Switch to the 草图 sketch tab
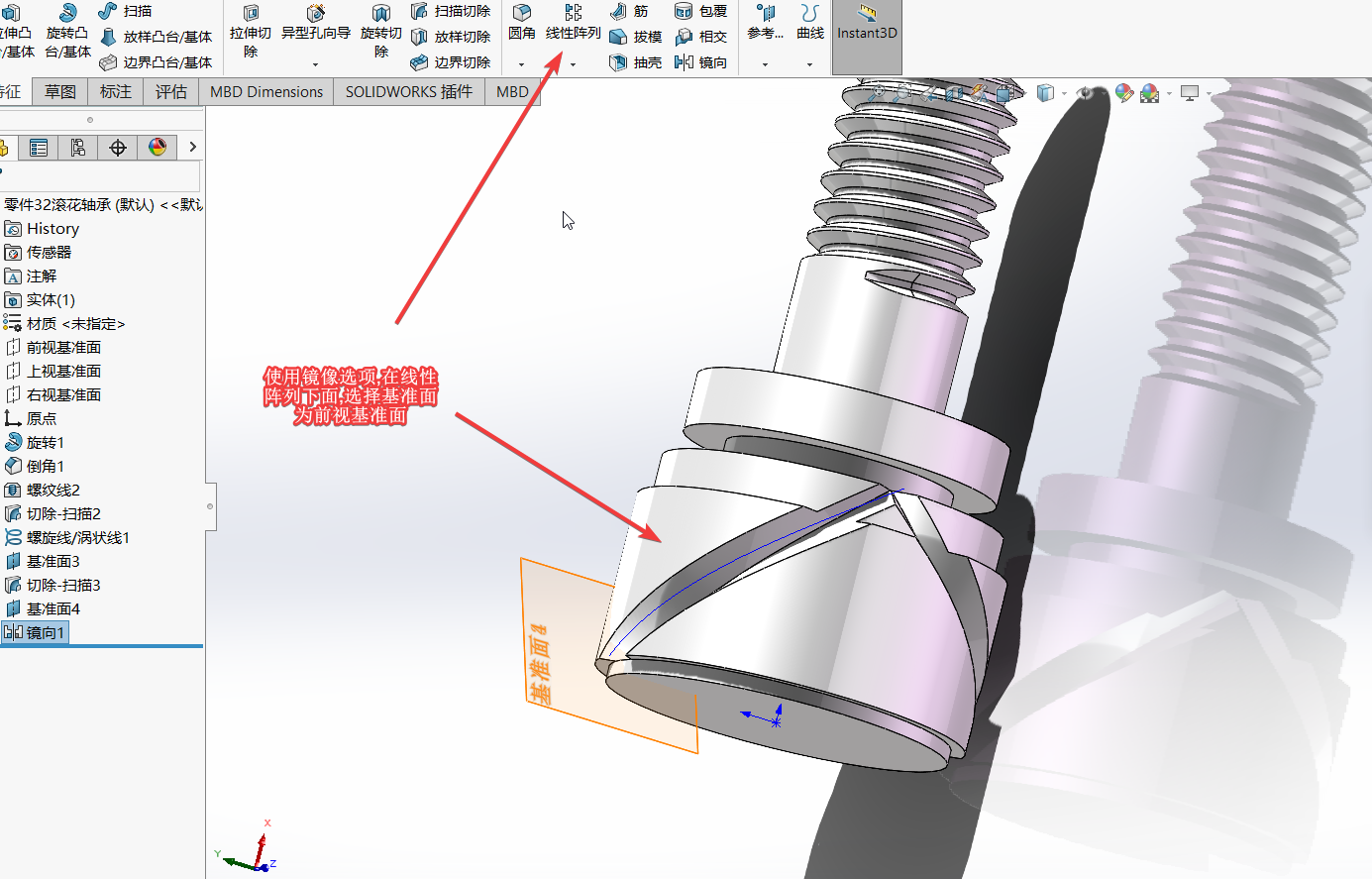 click(60, 91)
